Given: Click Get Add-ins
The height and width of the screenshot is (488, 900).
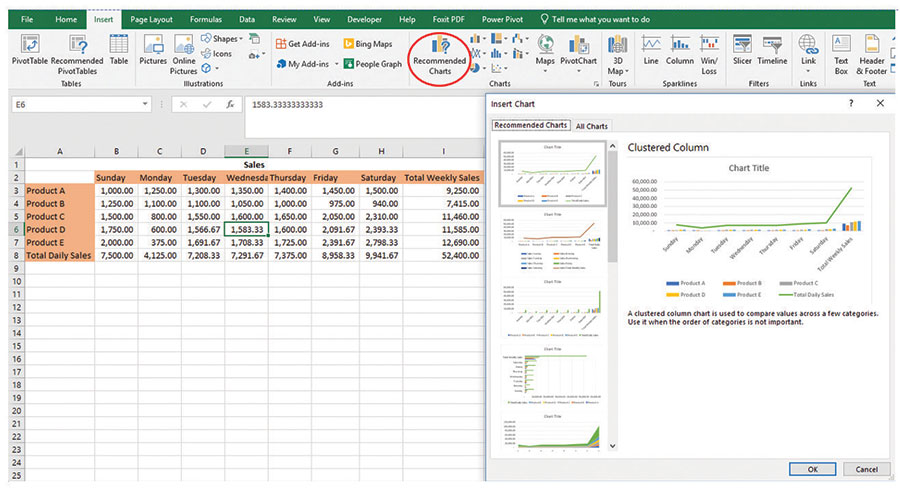Looking at the screenshot, I should 302,44.
